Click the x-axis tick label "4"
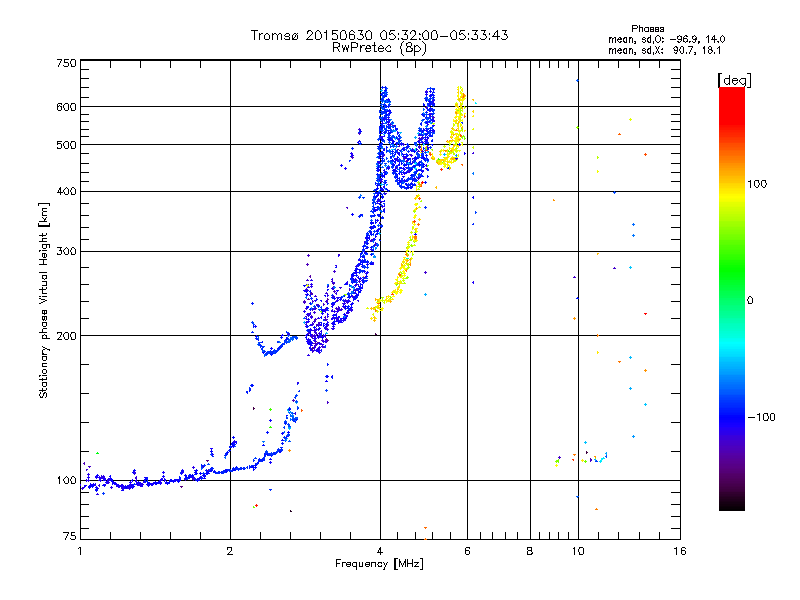This screenshot has width=800, height=600. 380,551
